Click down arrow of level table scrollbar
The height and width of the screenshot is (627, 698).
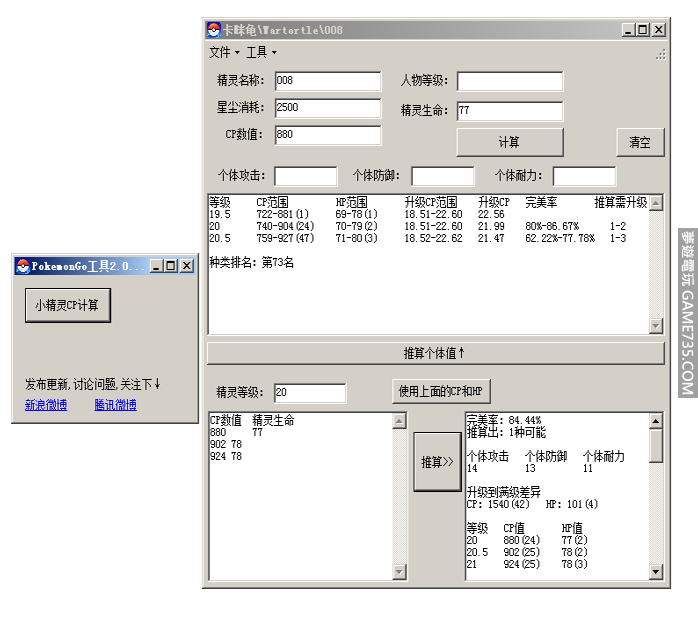pos(656,326)
